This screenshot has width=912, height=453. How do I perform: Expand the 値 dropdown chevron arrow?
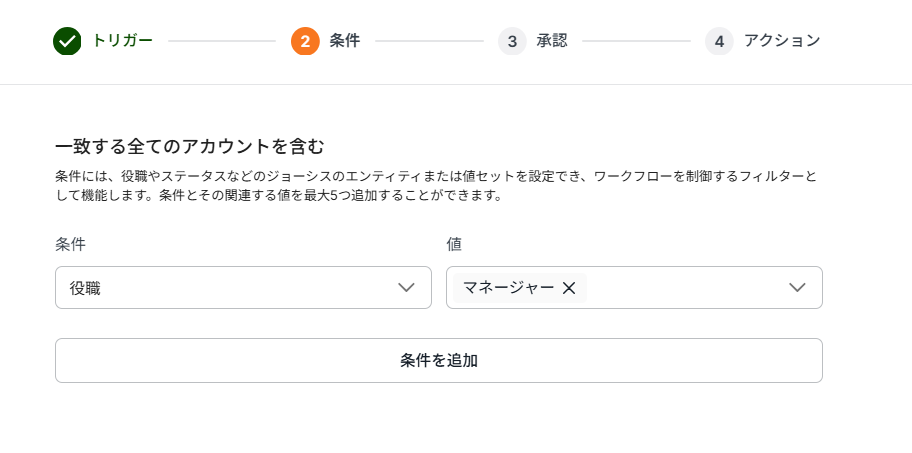pyautogui.click(x=797, y=288)
